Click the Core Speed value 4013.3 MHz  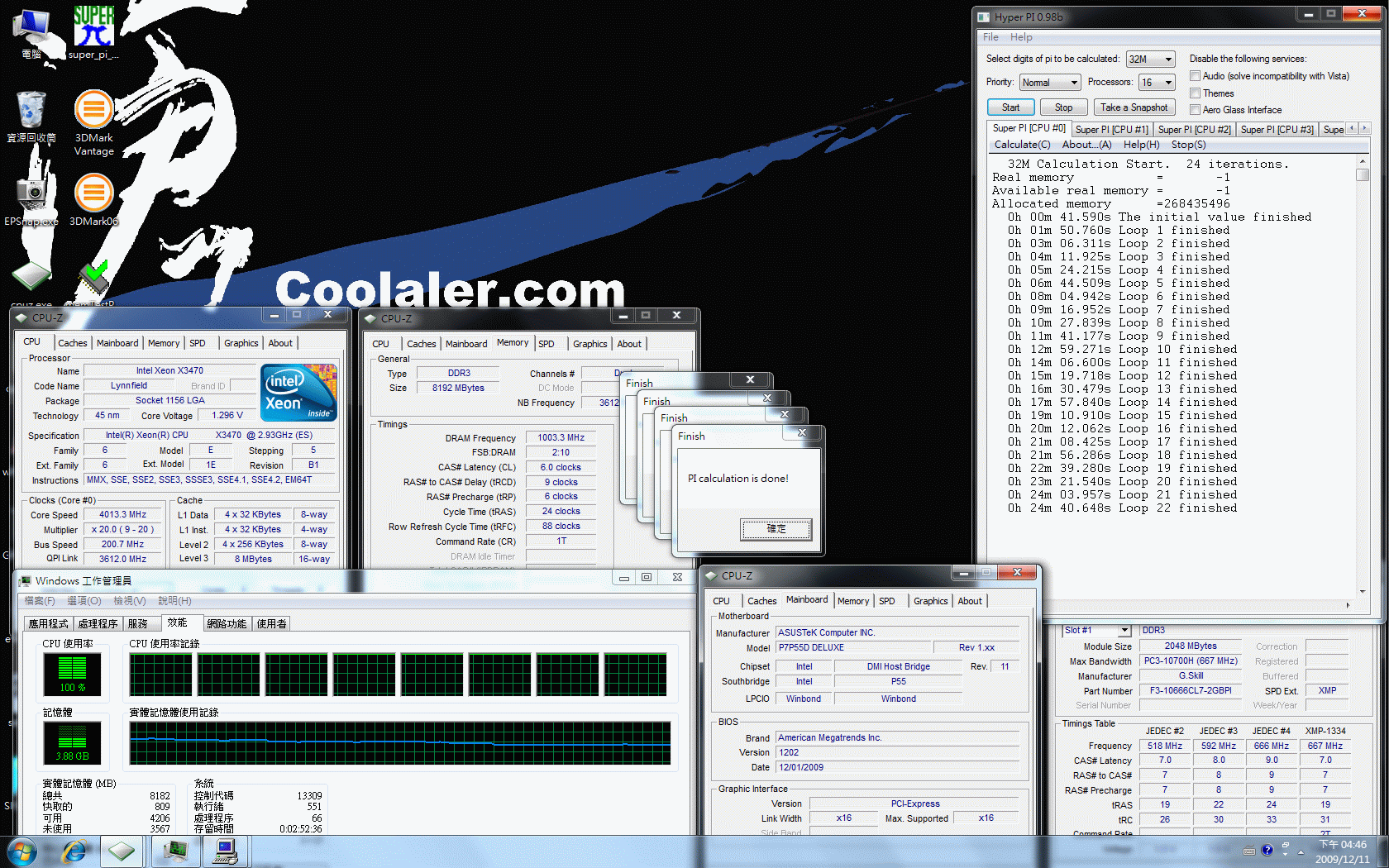[122, 514]
